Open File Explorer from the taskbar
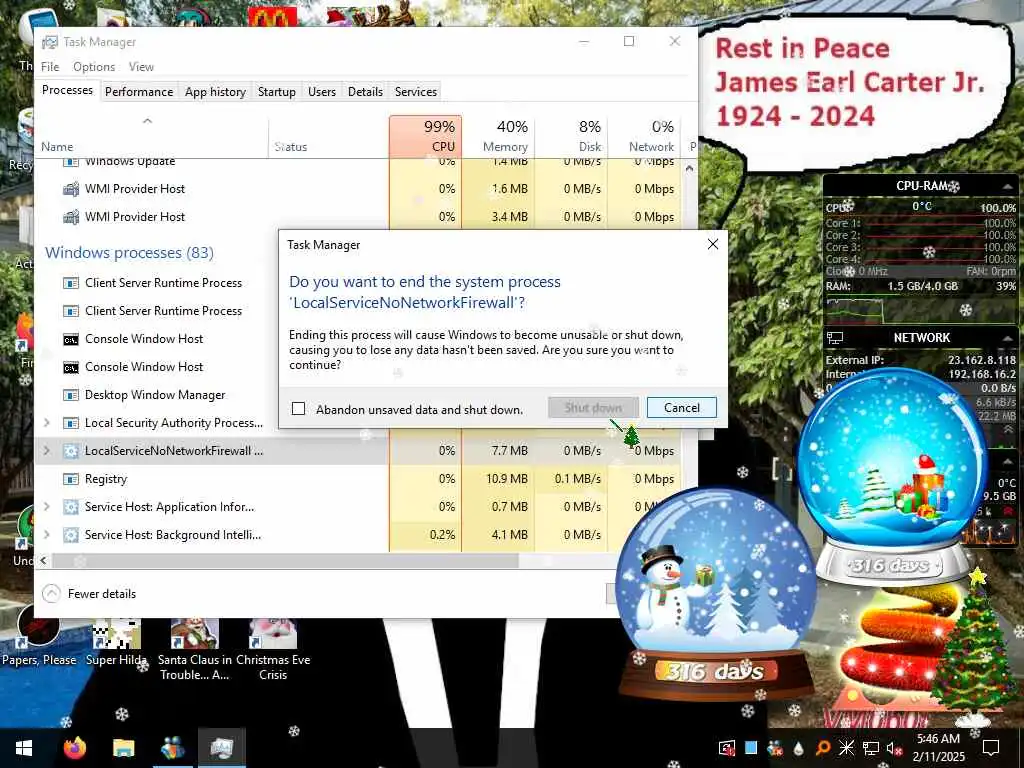 (x=123, y=748)
